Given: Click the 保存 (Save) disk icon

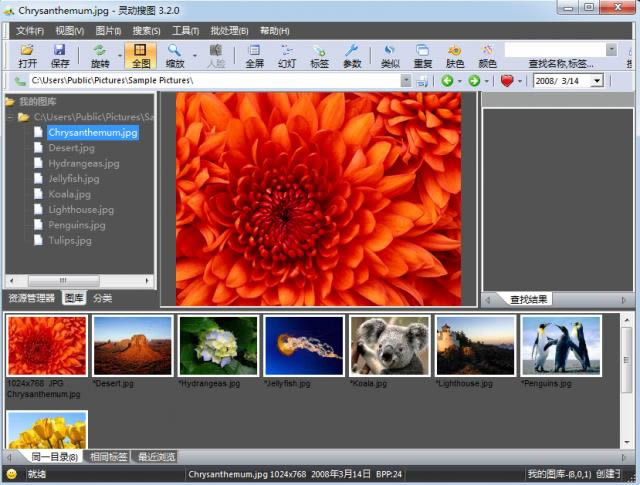Looking at the screenshot, I should [x=60, y=55].
